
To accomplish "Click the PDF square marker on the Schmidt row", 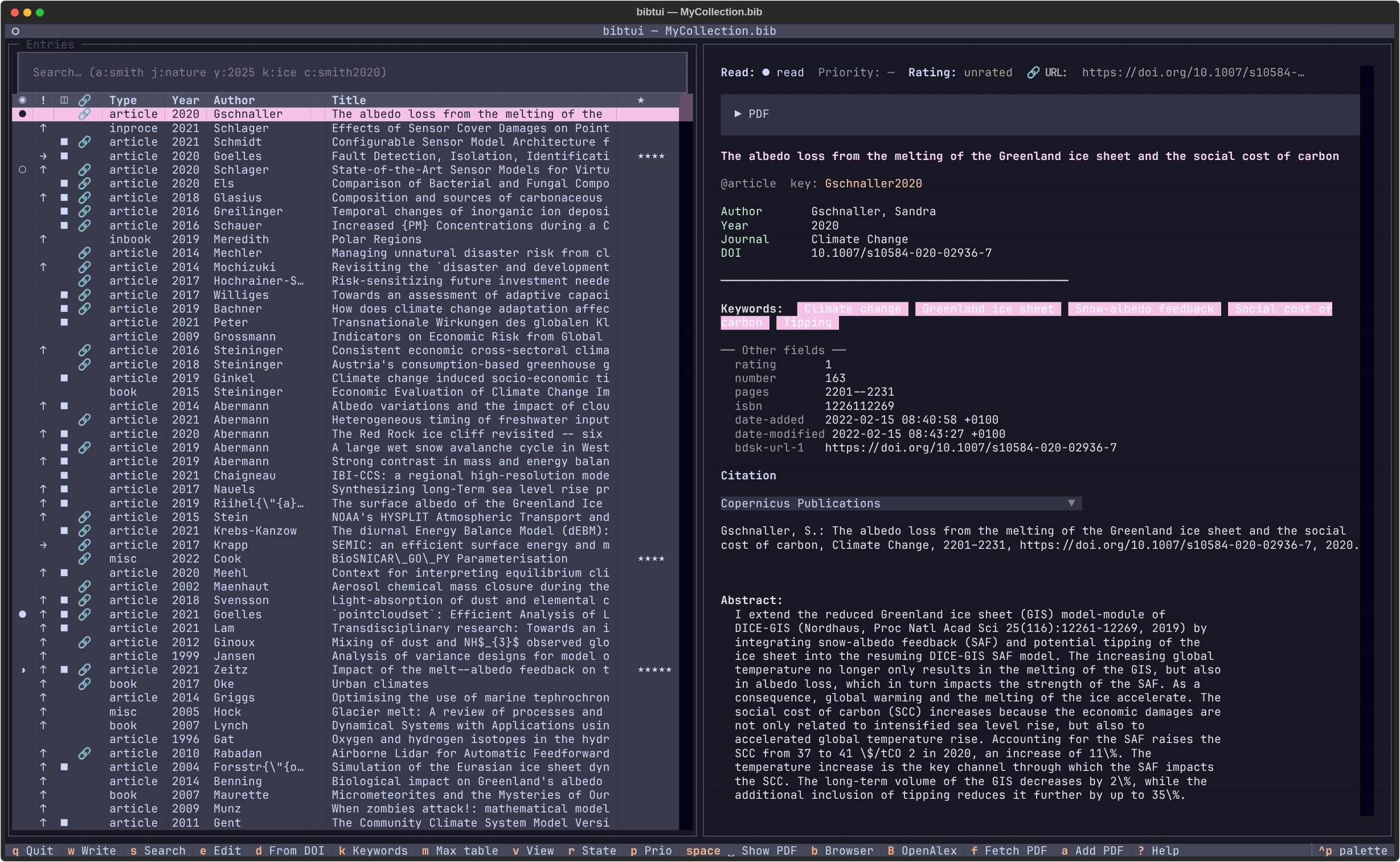I will [x=64, y=142].
